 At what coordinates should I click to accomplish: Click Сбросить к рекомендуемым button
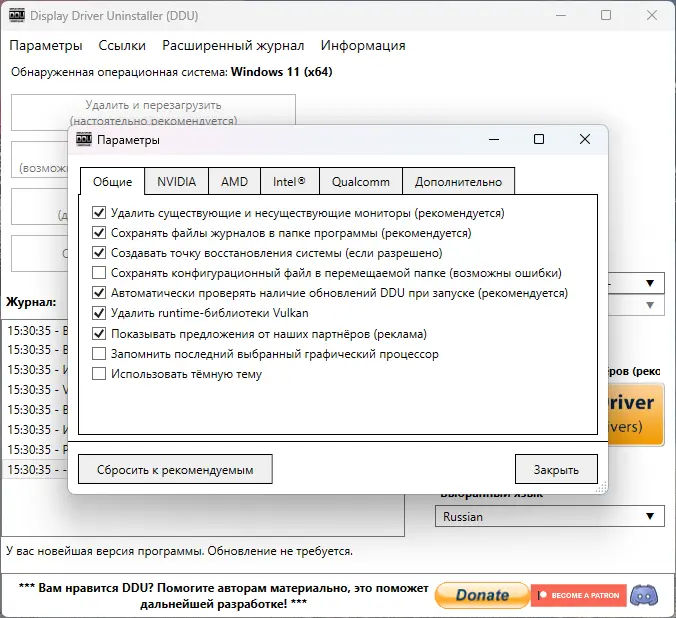[175, 469]
